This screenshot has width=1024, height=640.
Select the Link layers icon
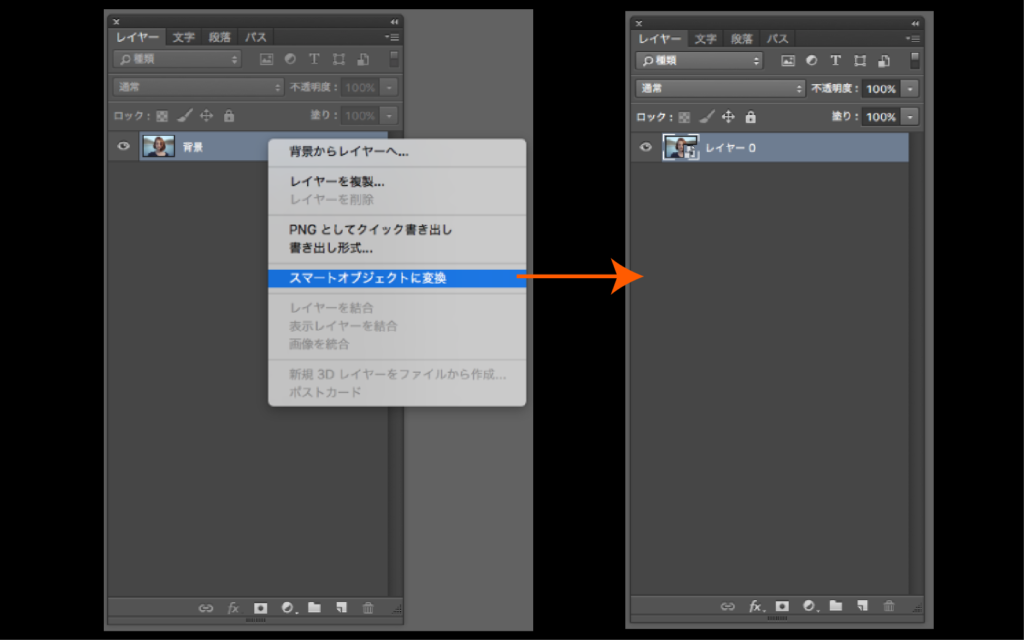(207, 607)
